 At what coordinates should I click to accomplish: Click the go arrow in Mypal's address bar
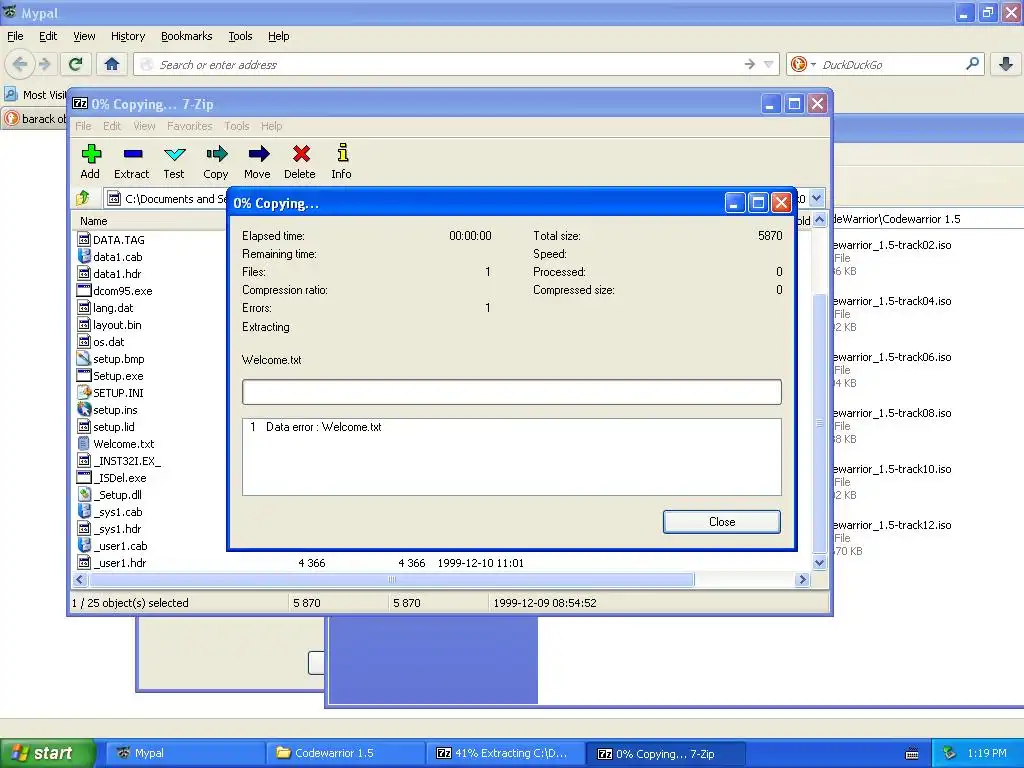click(x=750, y=64)
